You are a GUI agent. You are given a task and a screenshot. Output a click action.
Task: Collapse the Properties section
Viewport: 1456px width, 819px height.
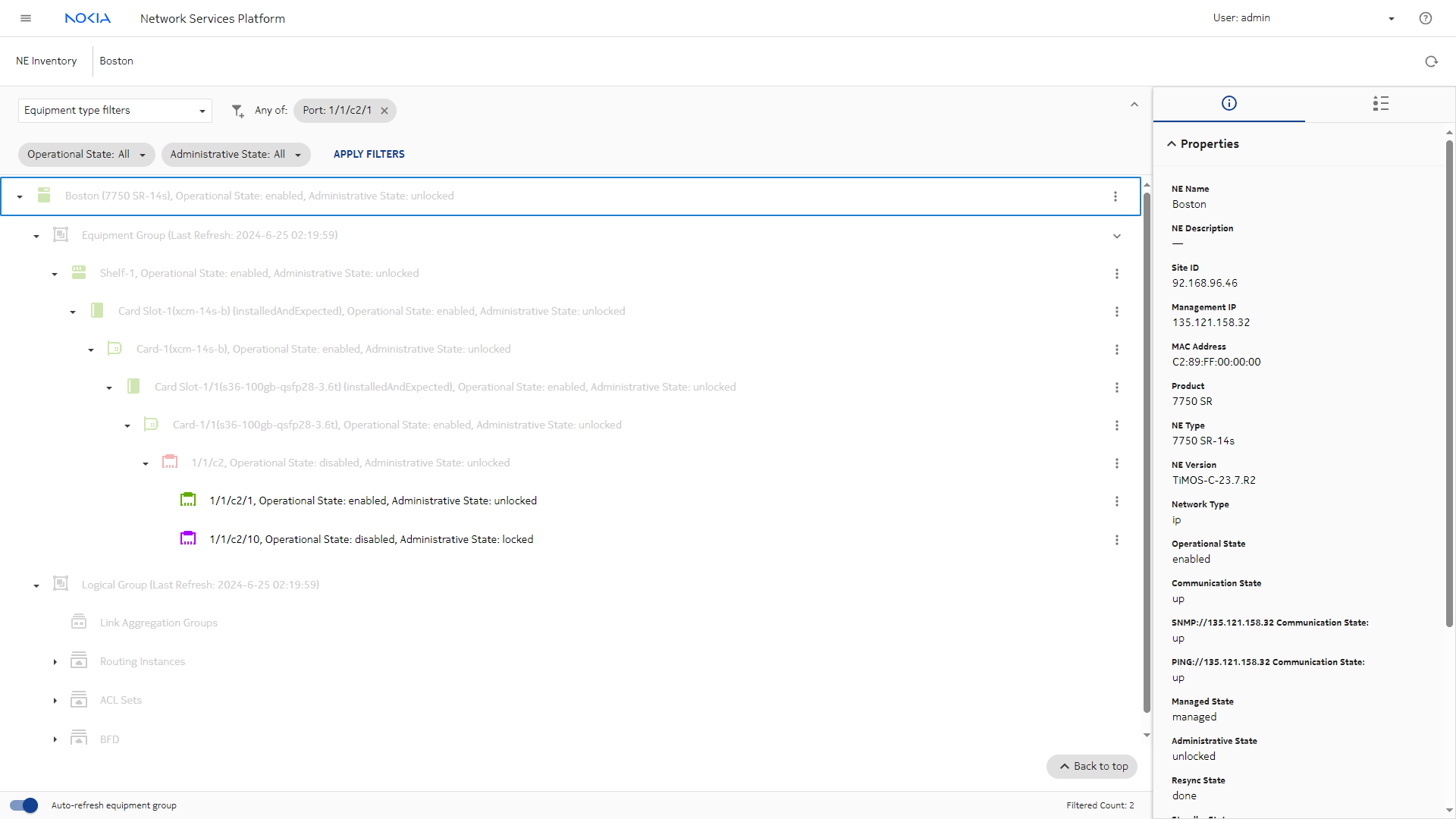pyautogui.click(x=1172, y=144)
